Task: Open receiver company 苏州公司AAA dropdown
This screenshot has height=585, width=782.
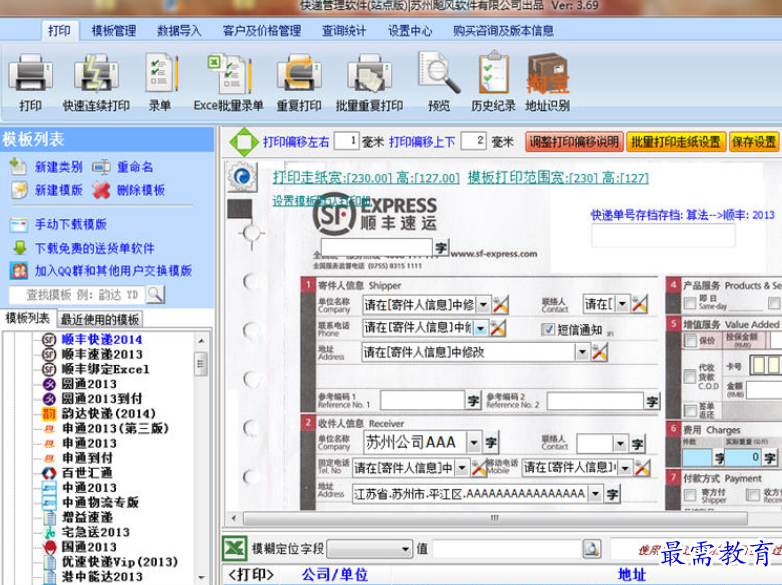Action: coord(474,442)
